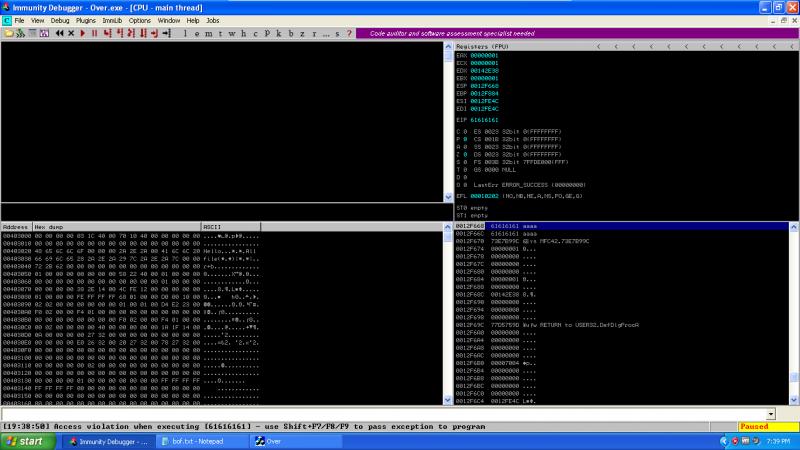
Task: Select stack row with MFC42.73E7B99C
Action: pyautogui.click(x=621, y=241)
